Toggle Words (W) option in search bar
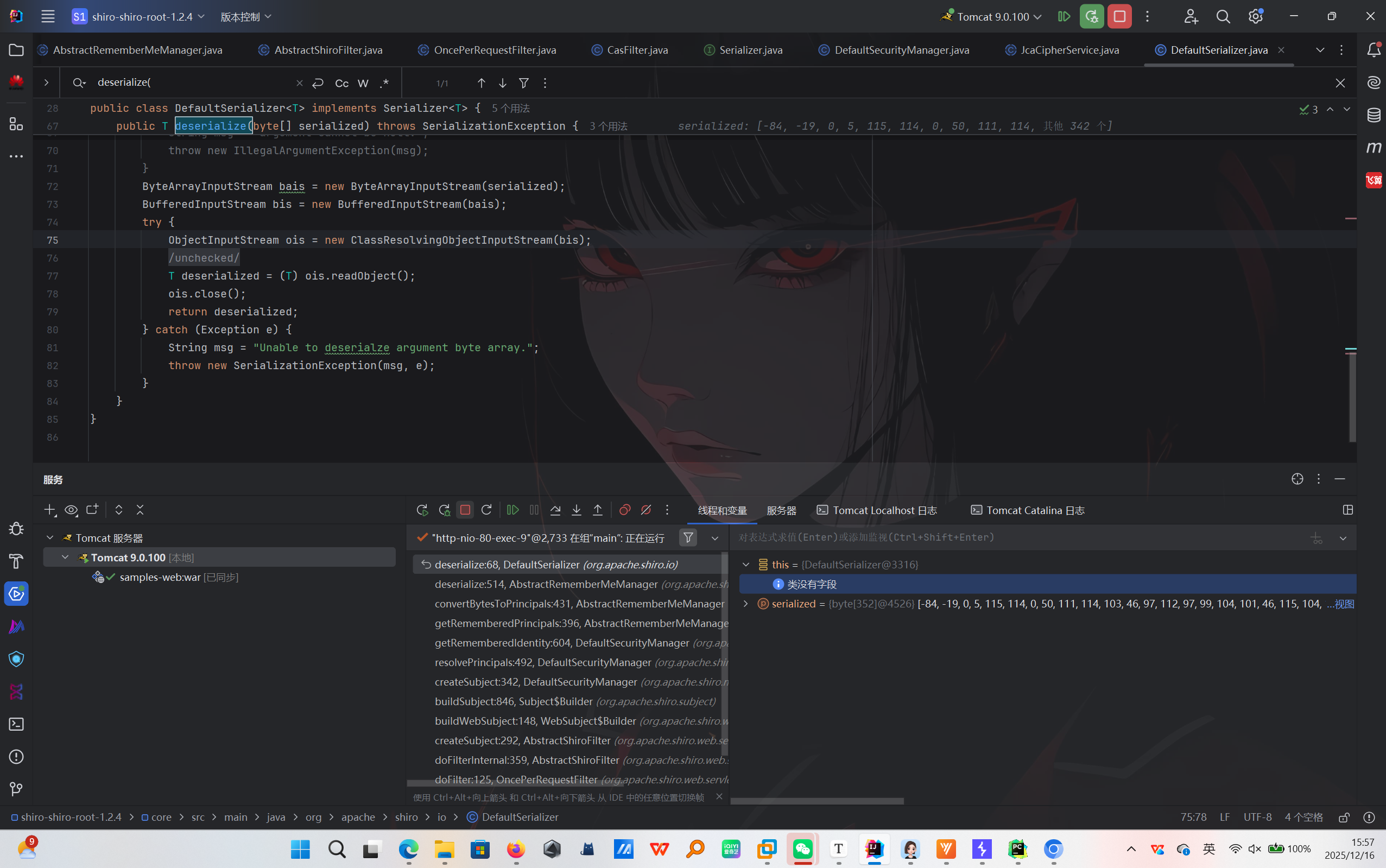This screenshot has height=868, width=1386. tap(363, 83)
